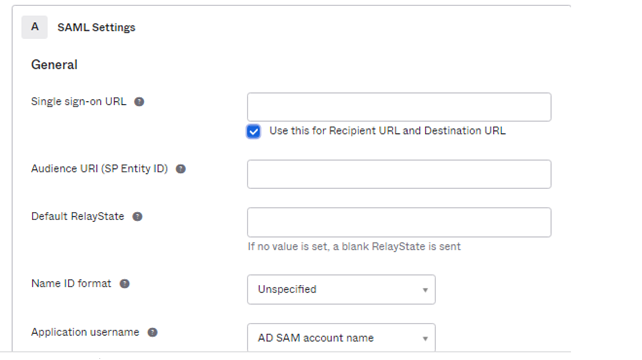This screenshot has width=642, height=360.
Task: Select the blank RelayState hint text
Action: point(354,247)
